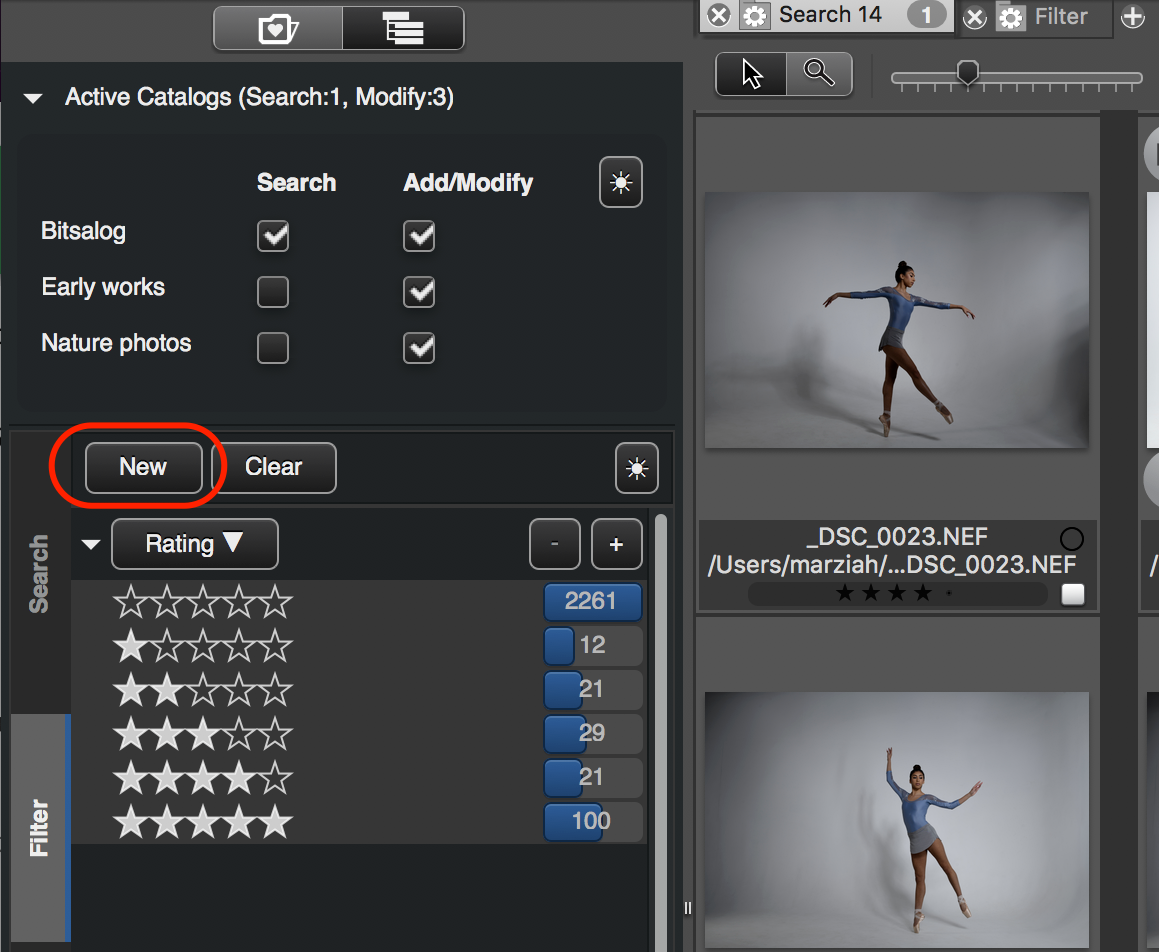Select the Filter tab at the top
1159x952 pixels.
(x=1061, y=16)
